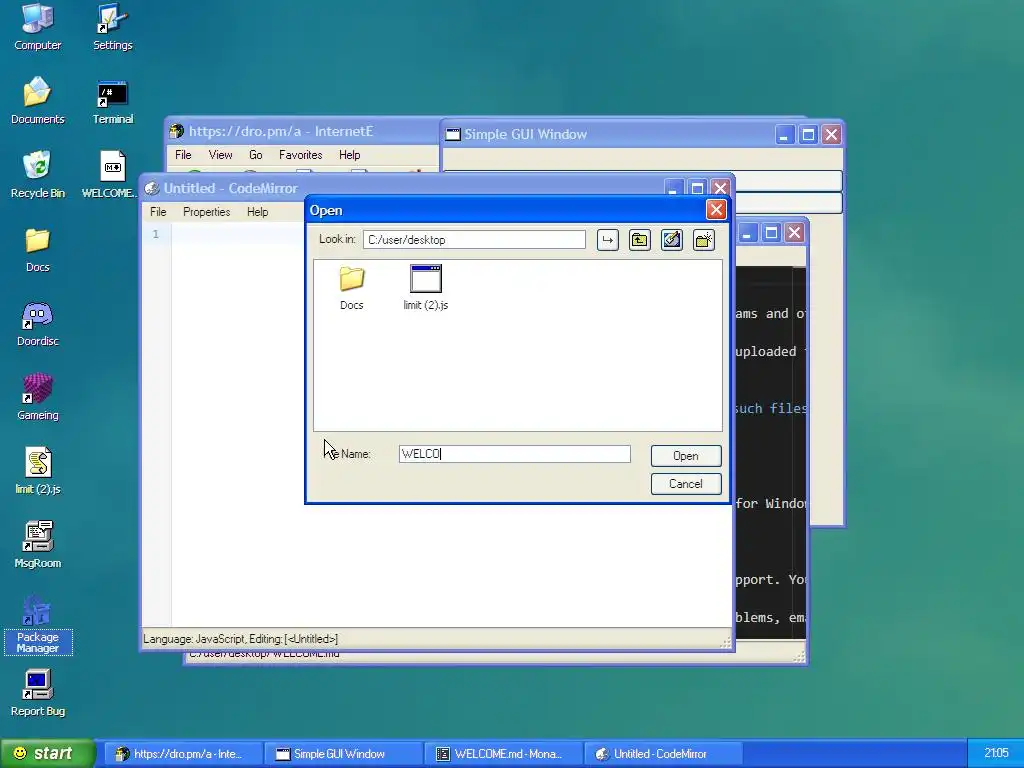1024x768 pixels.
Task: Select limit (2).js in the Open dialog list
Action: click(x=426, y=287)
